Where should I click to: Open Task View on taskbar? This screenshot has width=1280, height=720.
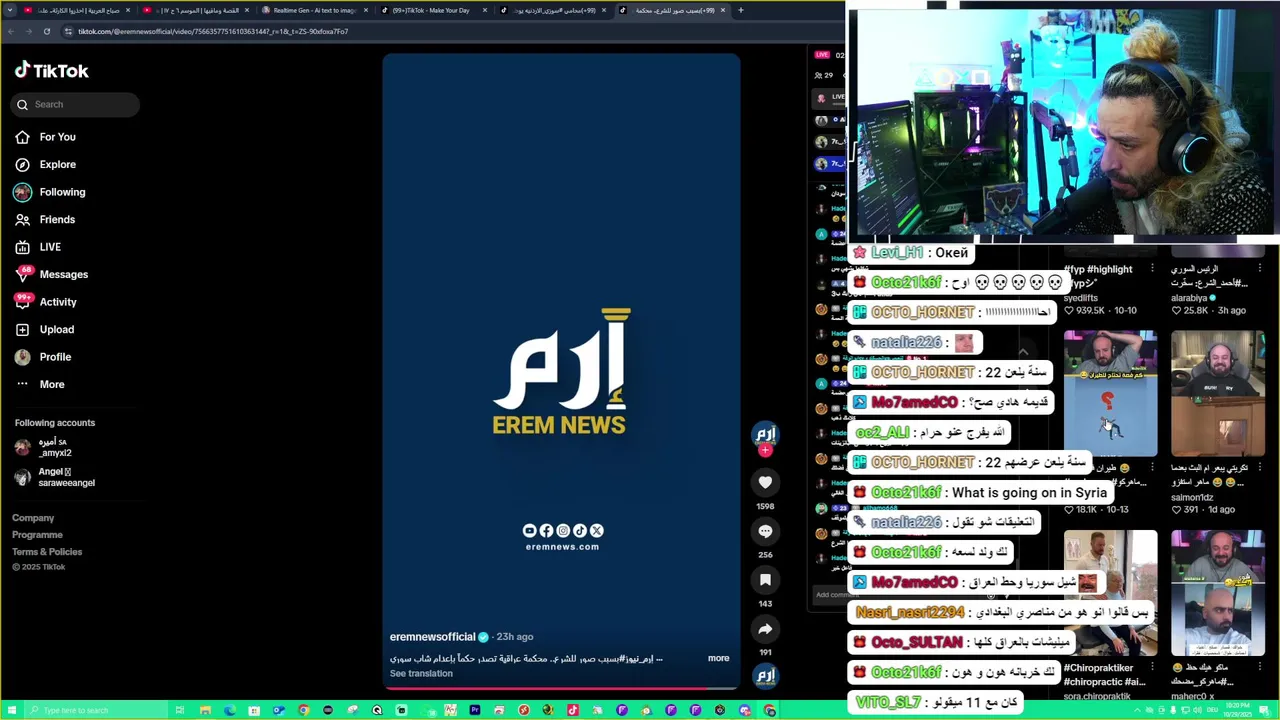click(180, 710)
